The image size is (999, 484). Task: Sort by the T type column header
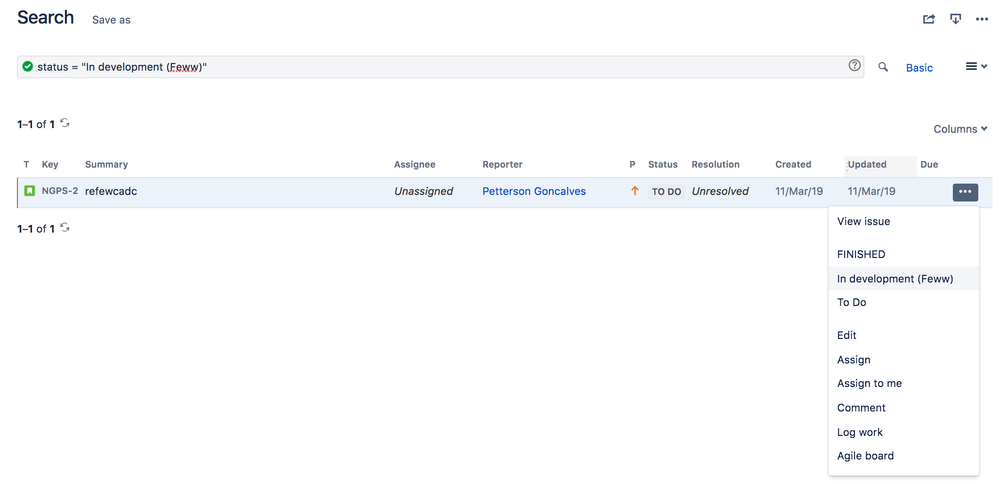tap(27, 164)
